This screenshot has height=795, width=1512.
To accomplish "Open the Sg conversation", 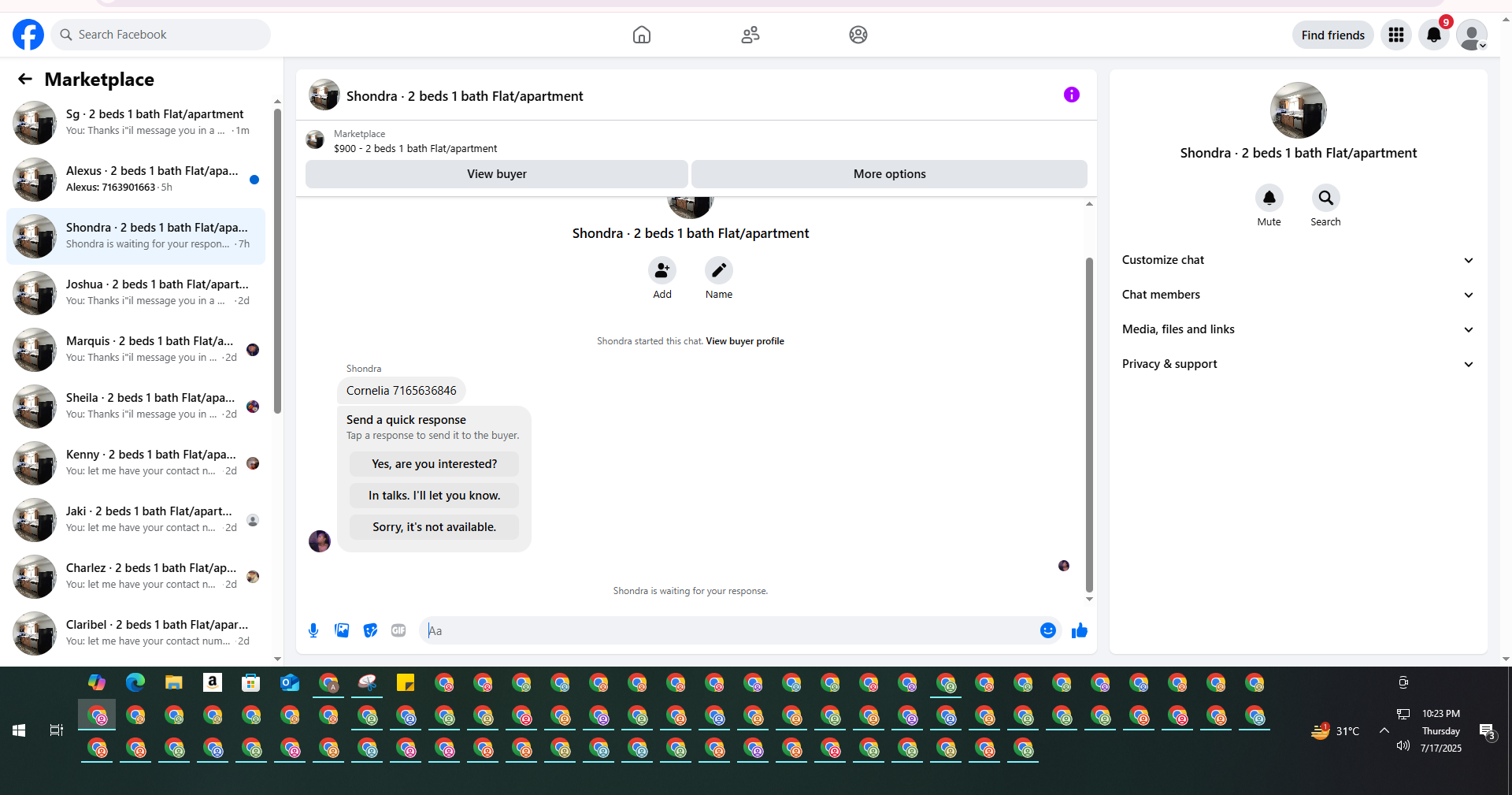I will coord(135,123).
